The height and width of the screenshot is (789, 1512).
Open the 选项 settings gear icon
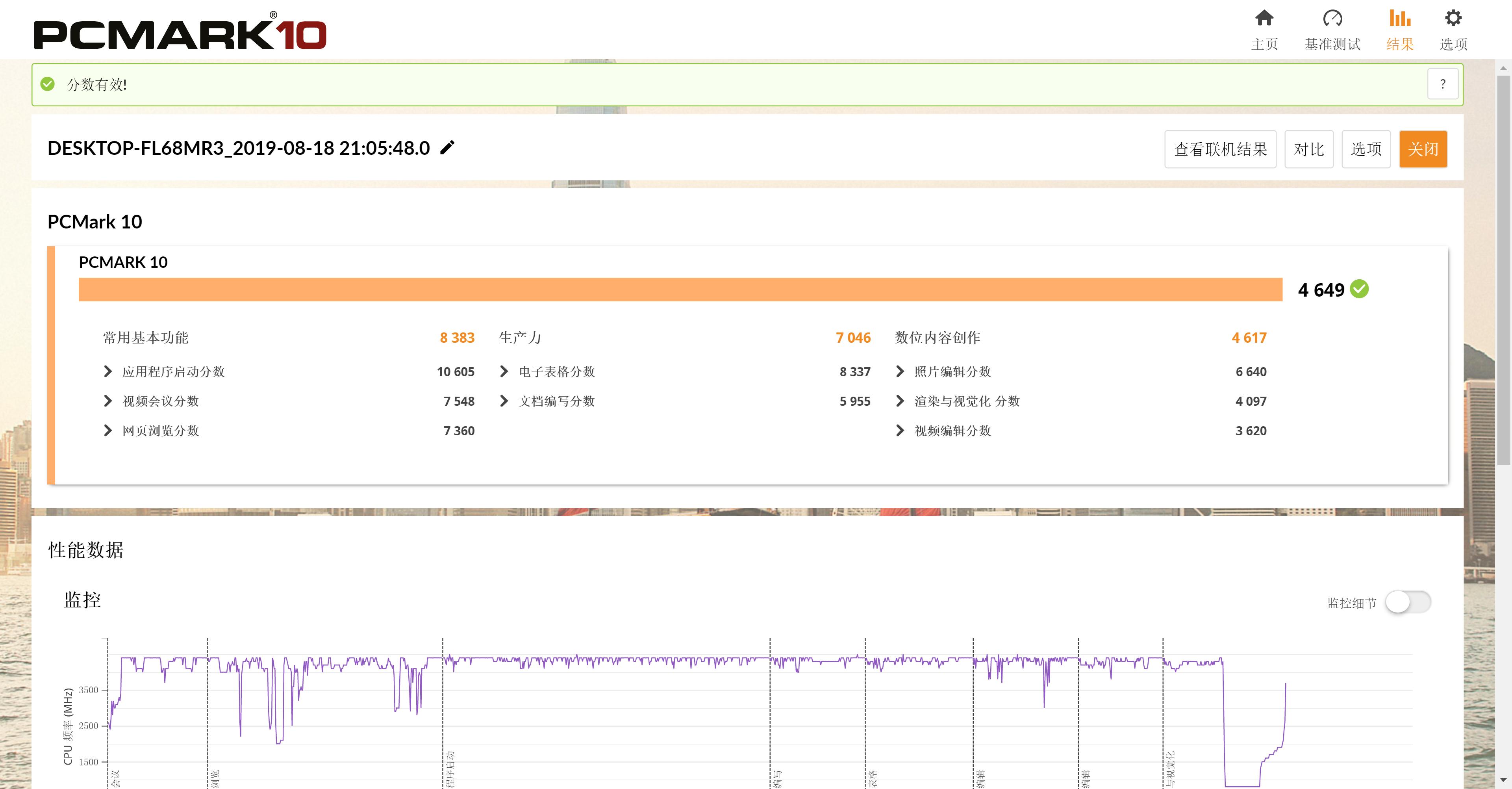[1453, 18]
